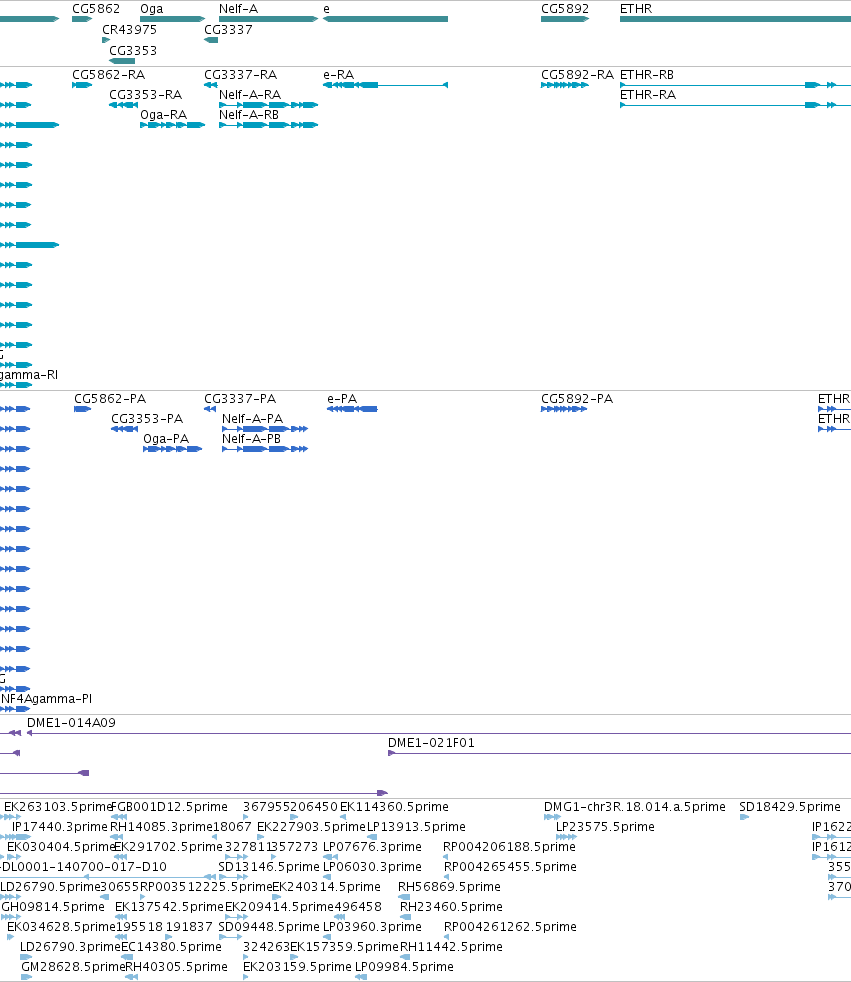Select the RH56869.5prime EST label

[450, 886]
